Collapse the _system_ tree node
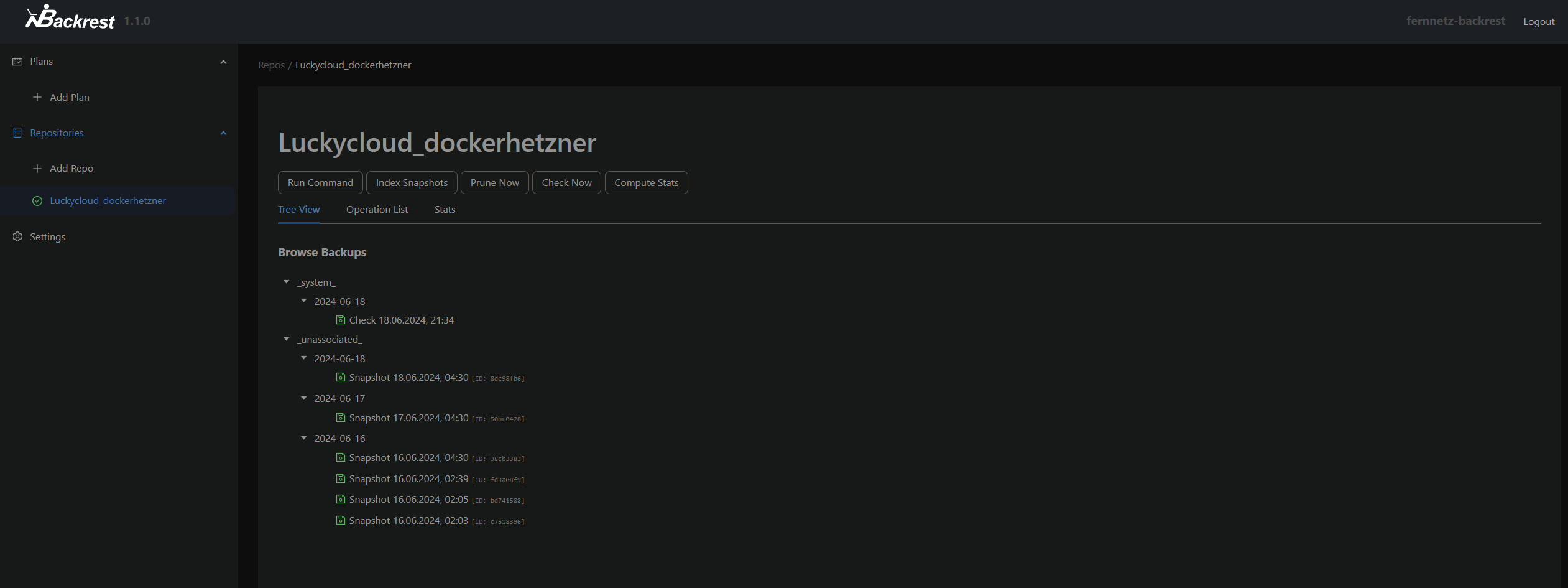 pos(287,282)
